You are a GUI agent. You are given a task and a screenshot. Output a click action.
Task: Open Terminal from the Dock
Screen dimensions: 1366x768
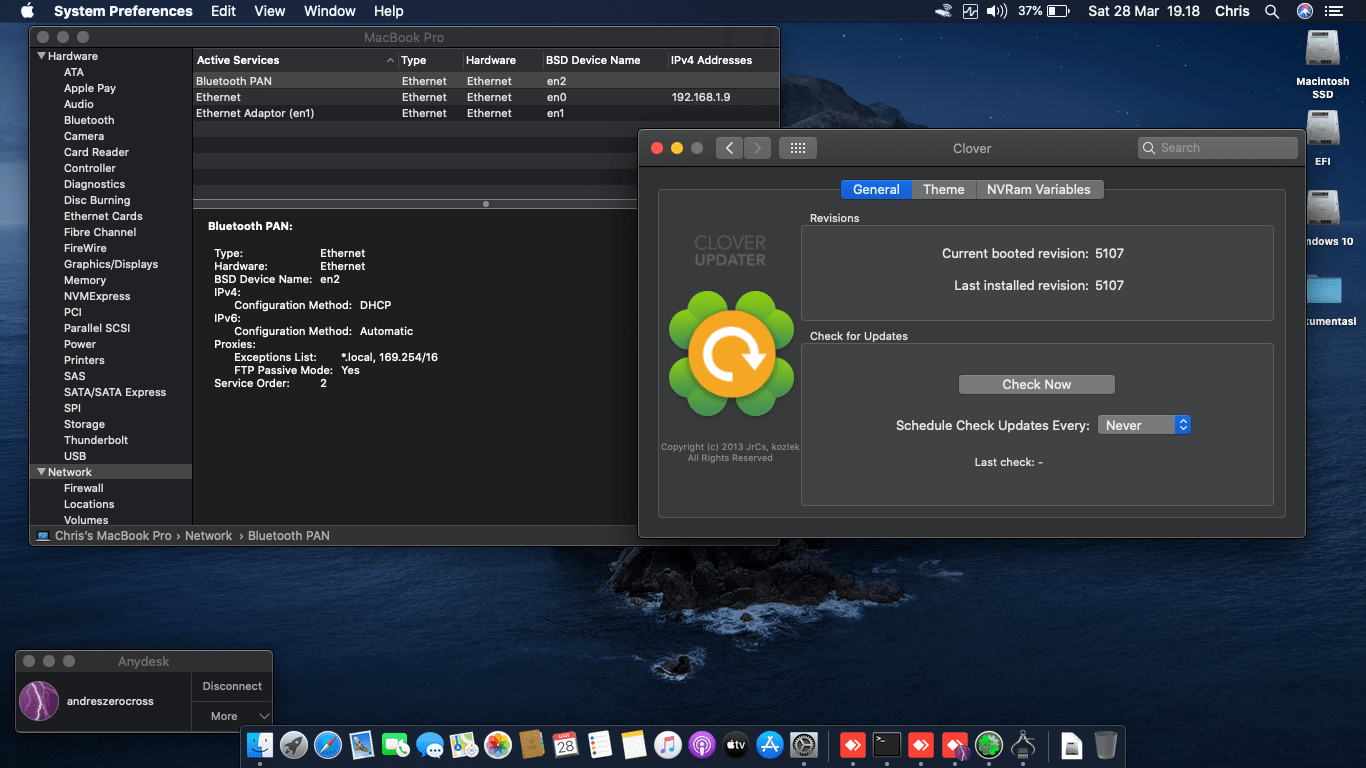[886, 745]
